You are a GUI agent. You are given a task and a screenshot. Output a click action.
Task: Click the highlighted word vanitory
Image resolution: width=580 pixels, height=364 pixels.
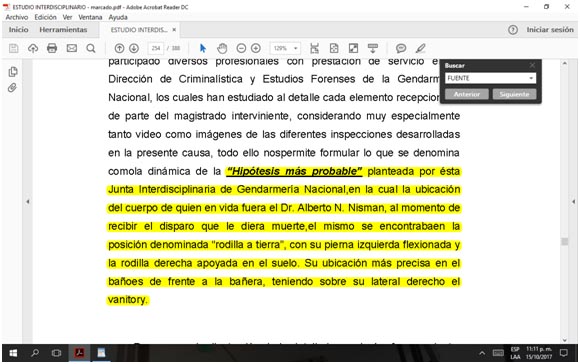pos(127,300)
